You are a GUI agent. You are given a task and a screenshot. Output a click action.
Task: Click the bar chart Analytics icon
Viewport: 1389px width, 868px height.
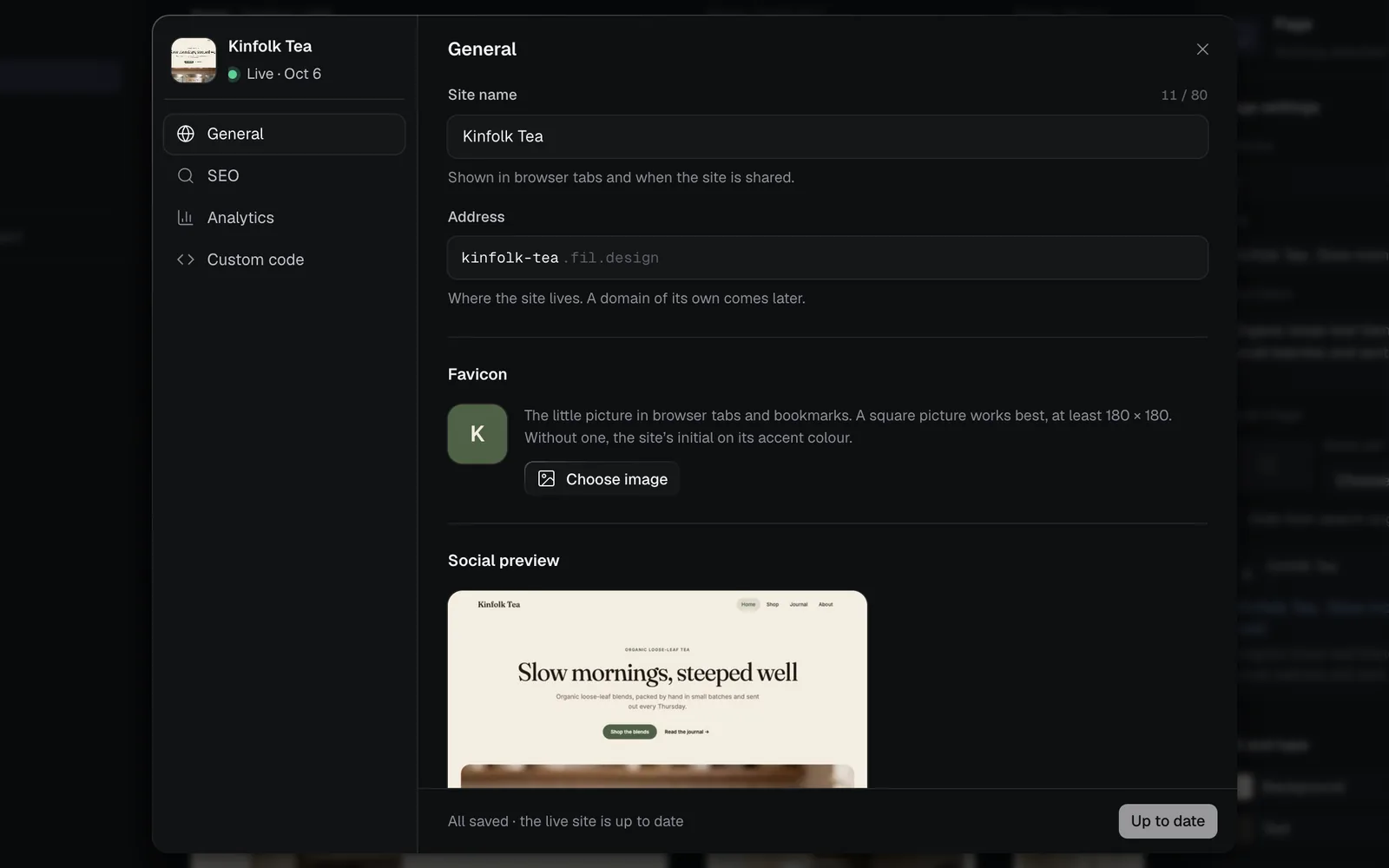(x=186, y=218)
